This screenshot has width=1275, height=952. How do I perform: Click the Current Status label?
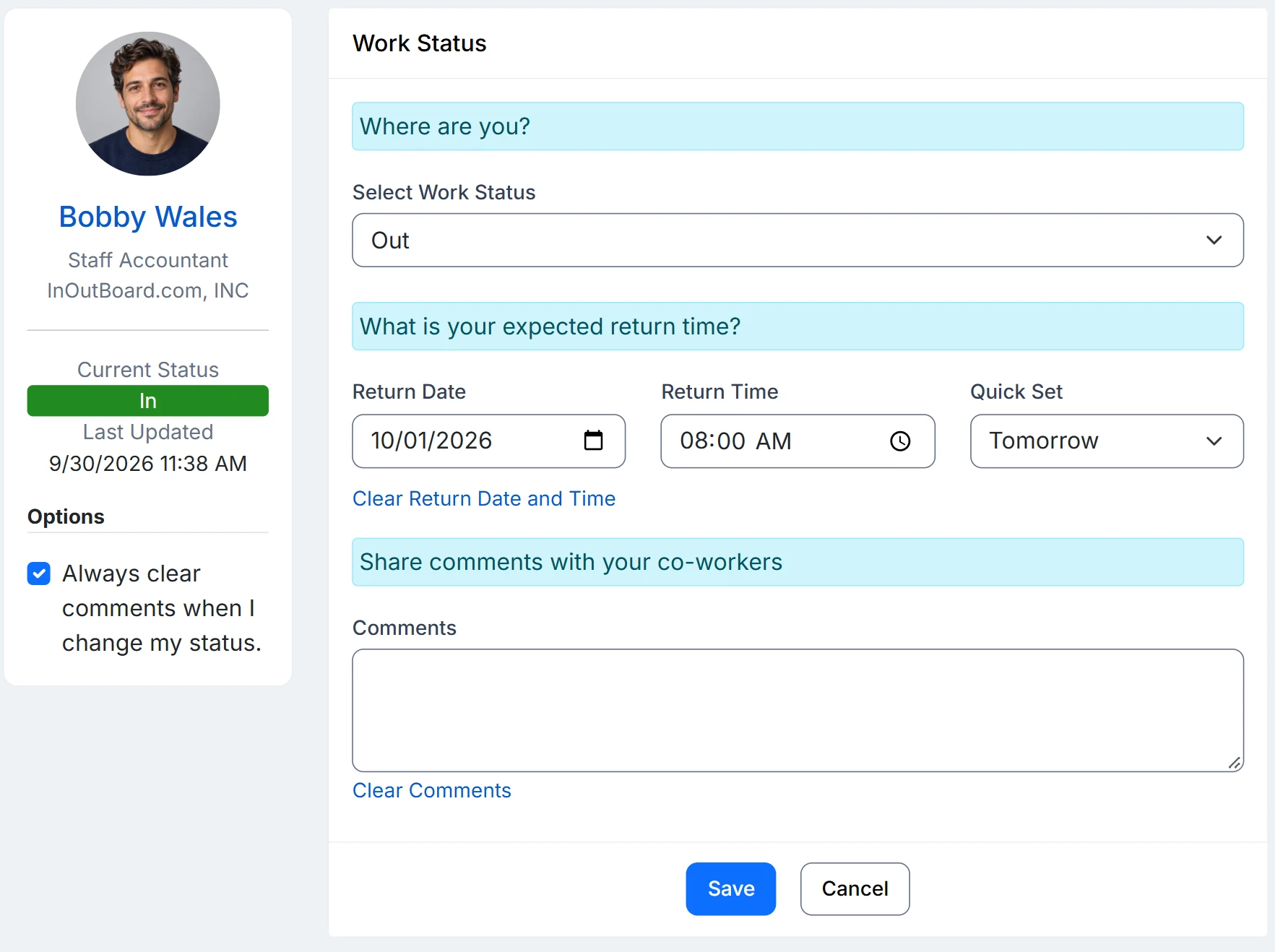click(x=148, y=370)
